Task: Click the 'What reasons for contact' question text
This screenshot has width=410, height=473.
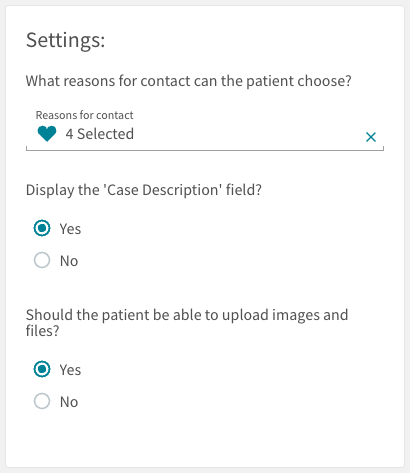Action: [189, 81]
